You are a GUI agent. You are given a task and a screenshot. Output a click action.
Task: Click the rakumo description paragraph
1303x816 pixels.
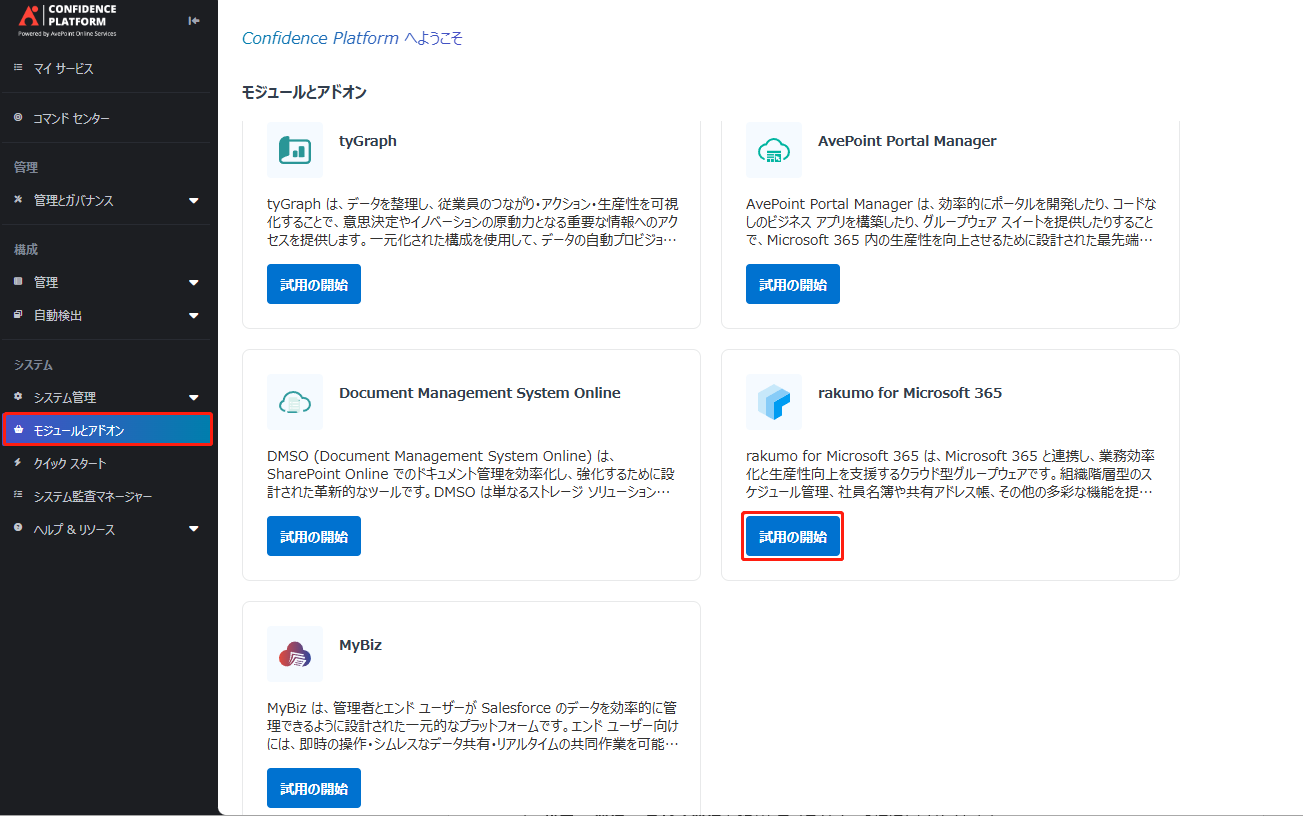(x=951, y=474)
